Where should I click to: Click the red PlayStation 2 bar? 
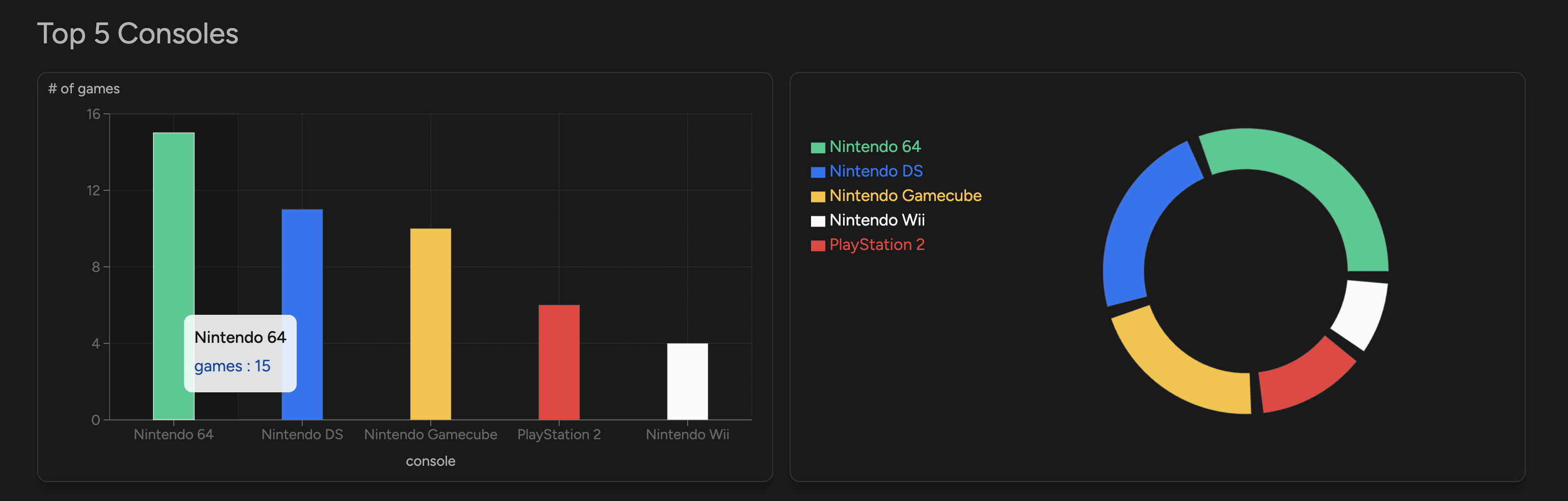559,362
